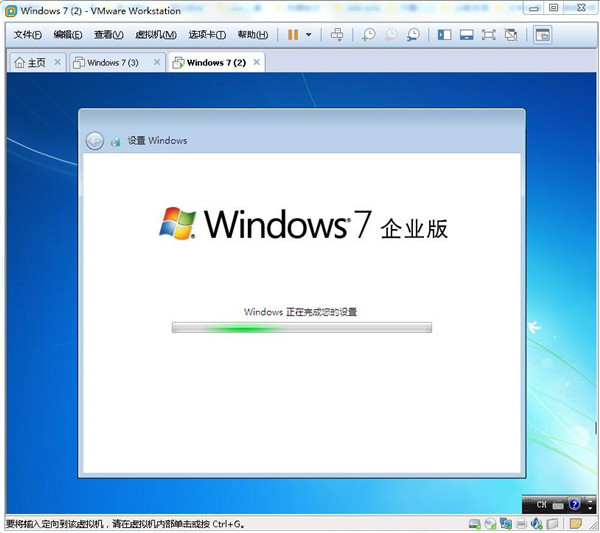Screen dimensions: 600x533
Task: Close the 主页 tab
Action: click(x=57, y=62)
